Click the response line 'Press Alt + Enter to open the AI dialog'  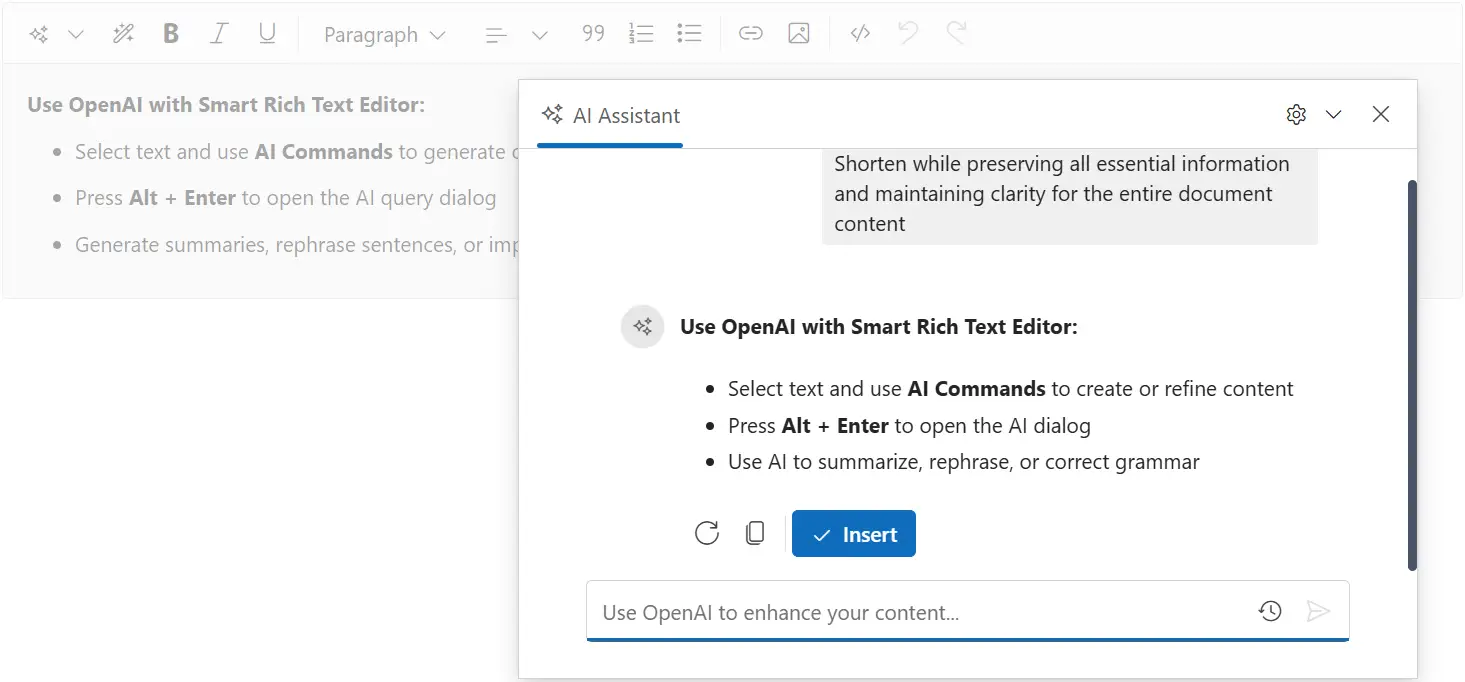pos(909,426)
